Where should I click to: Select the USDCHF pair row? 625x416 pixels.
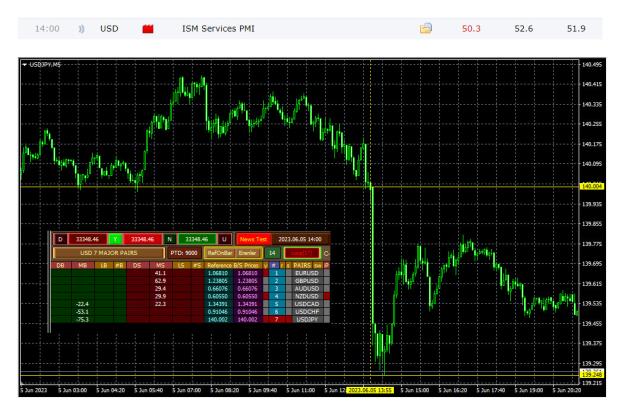[x=307, y=312]
